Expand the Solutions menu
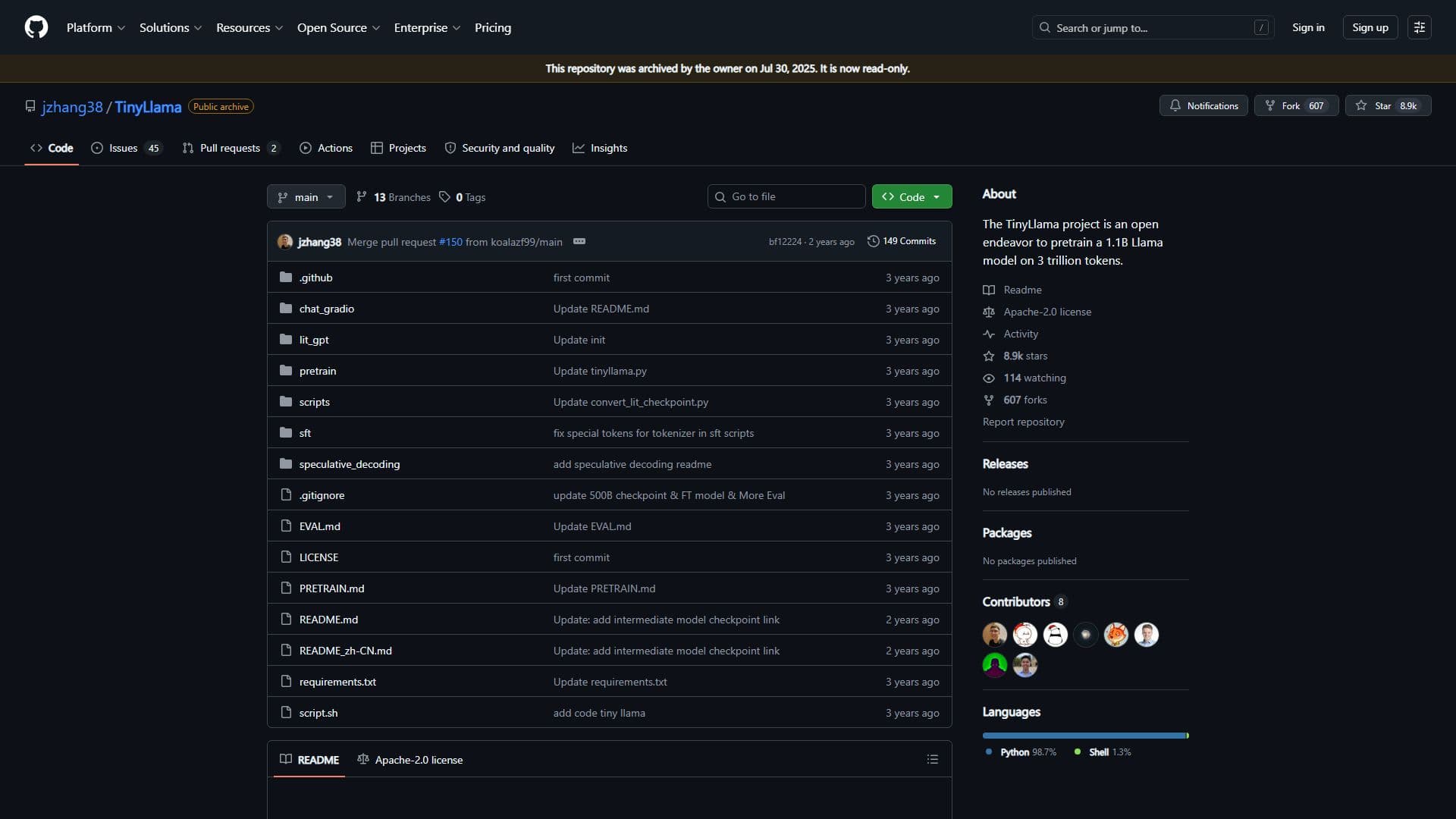This screenshot has height=819, width=1456. click(171, 27)
